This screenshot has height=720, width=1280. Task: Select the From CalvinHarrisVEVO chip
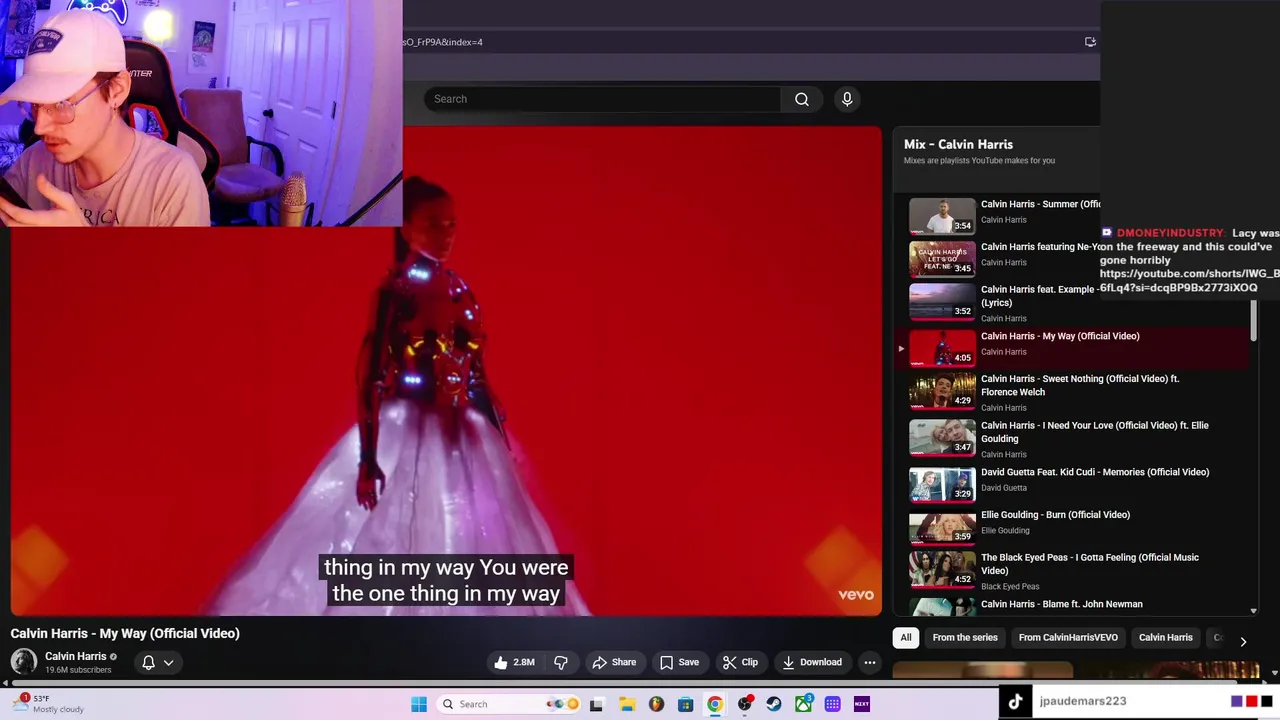coord(1068,637)
